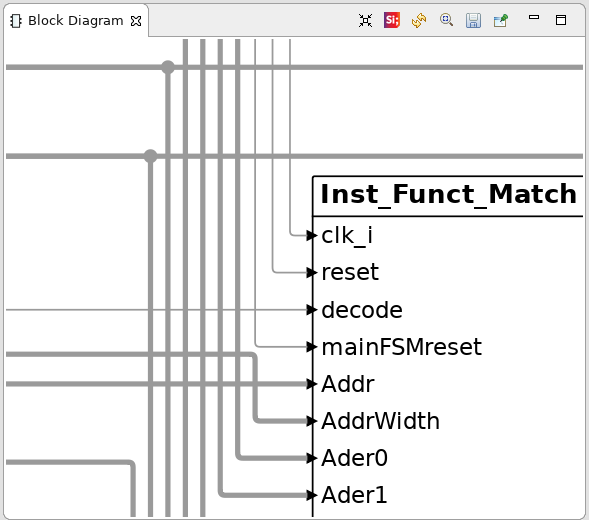Click the collapse-to-fit arrows icon
Screen dimensions: 589x520
pyautogui.click(x=365, y=20)
